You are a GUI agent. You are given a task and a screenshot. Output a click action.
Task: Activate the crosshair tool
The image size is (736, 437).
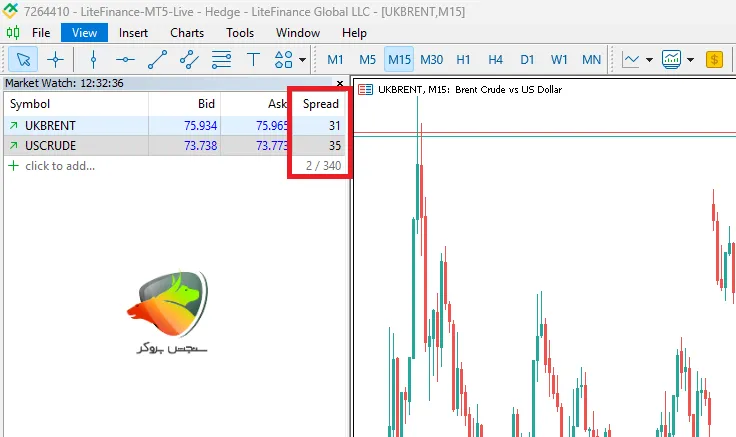point(55,59)
